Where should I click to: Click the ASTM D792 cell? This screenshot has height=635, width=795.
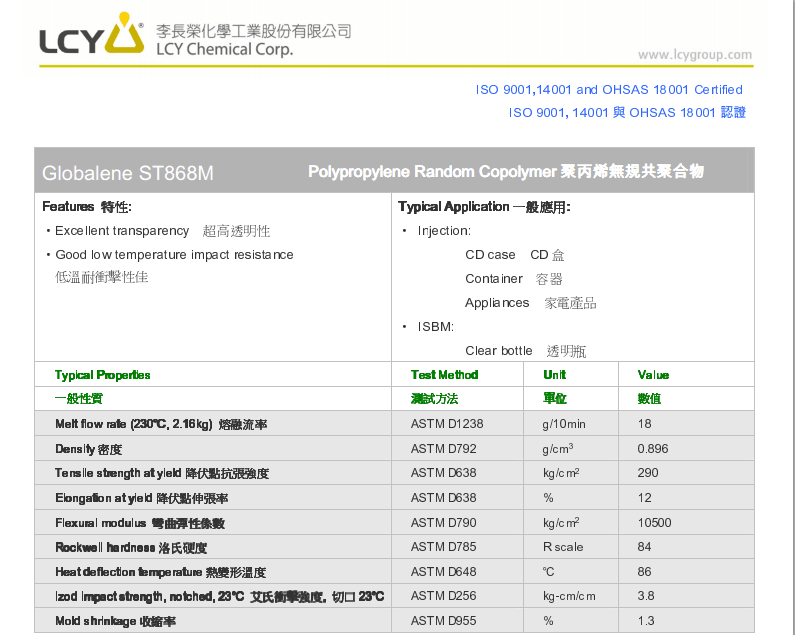443,448
